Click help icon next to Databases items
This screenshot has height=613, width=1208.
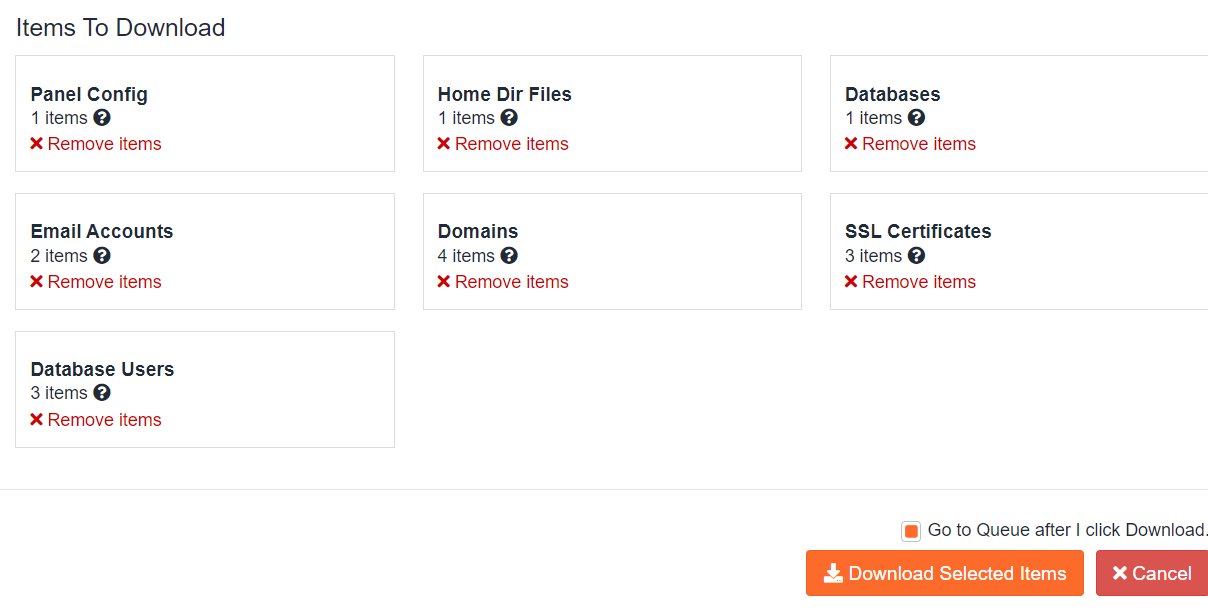click(916, 118)
